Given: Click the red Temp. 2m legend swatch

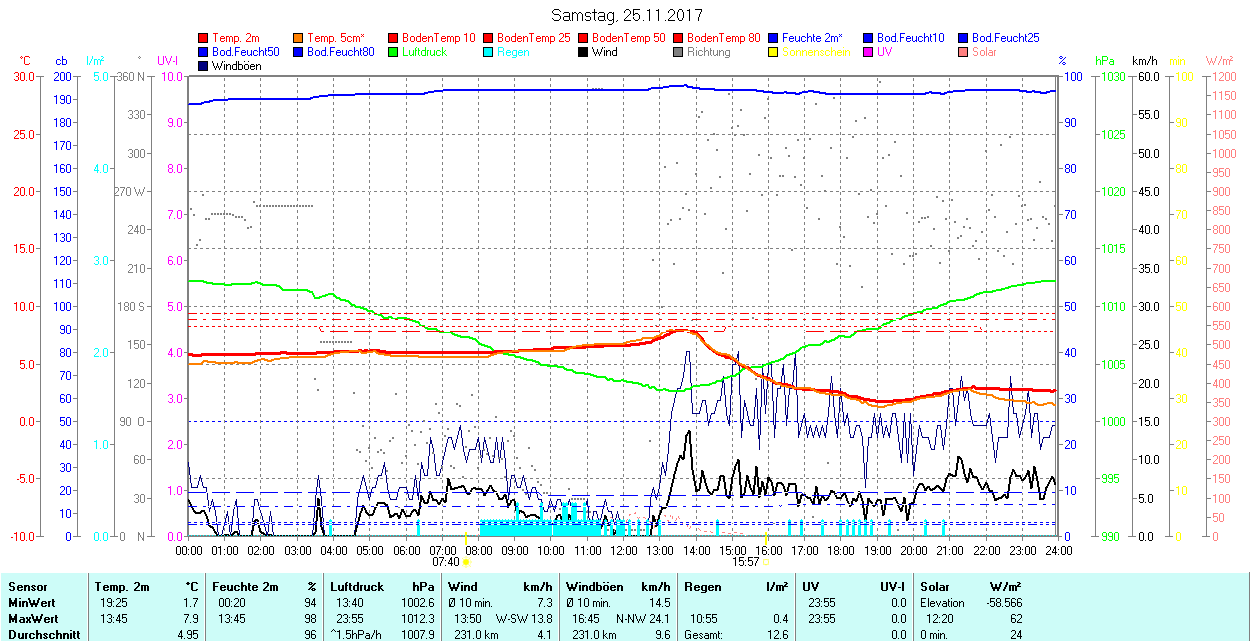Looking at the screenshot, I should (204, 38).
